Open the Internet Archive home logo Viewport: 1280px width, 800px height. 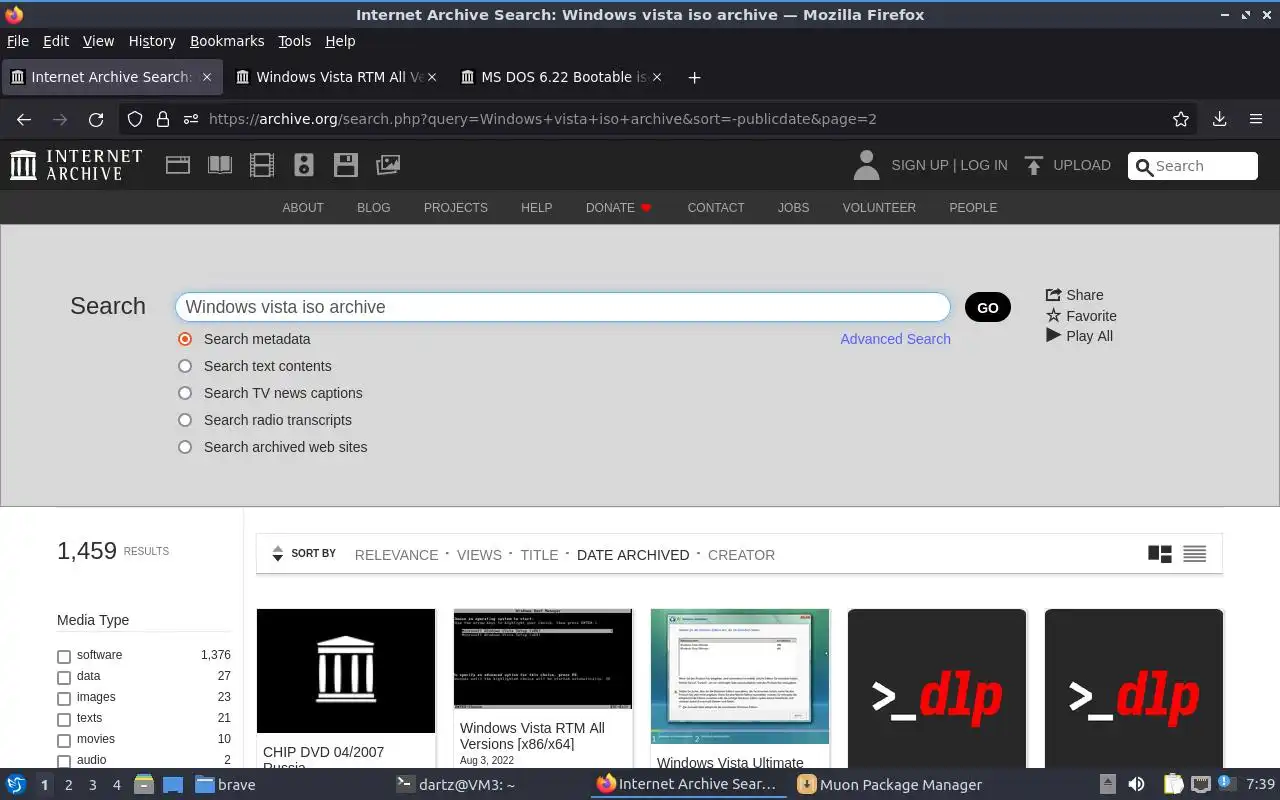click(x=76, y=165)
